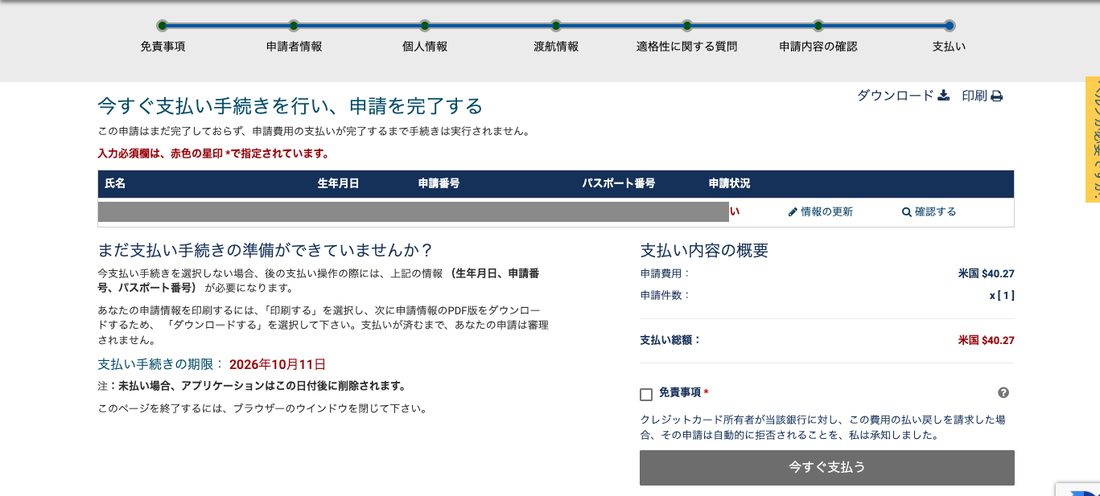Click the magnifier icon for 確認する
The width and height of the screenshot is (1100, 496).
point(906,212)
